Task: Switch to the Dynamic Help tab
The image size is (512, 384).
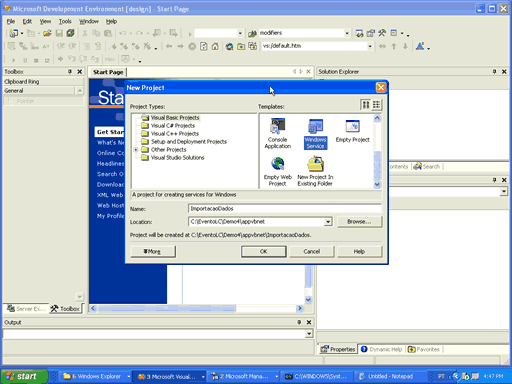Action: (x=382, y=349)
